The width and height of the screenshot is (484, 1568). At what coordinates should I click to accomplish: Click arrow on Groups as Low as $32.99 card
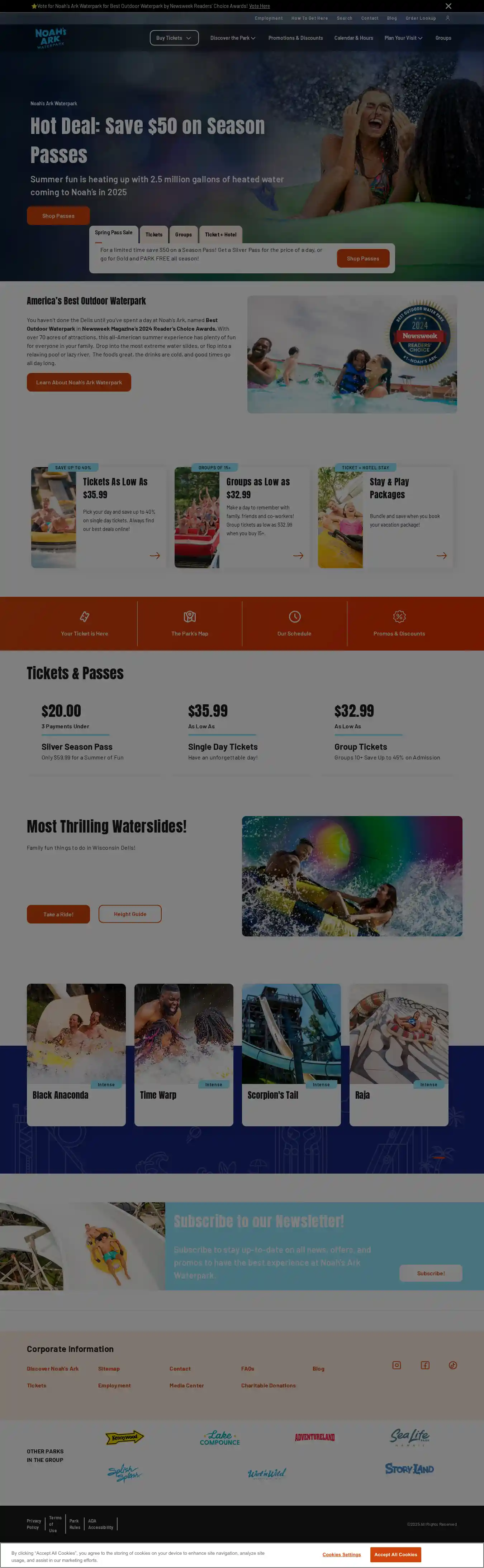click(298, 556)
